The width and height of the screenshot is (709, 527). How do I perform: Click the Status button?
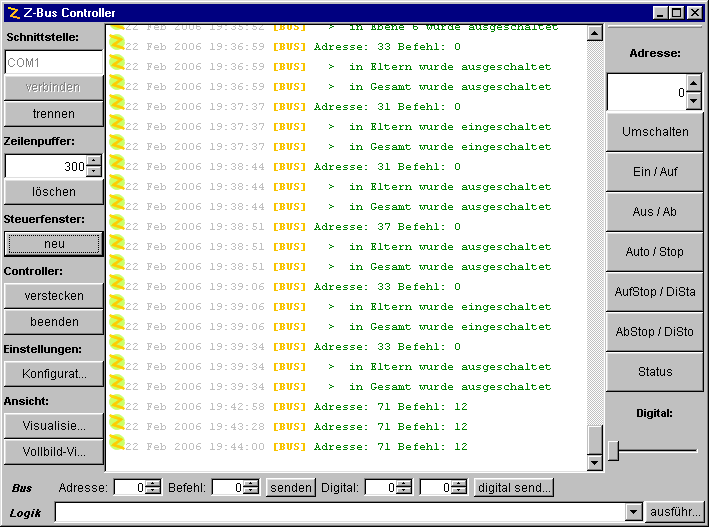(655, 372)
